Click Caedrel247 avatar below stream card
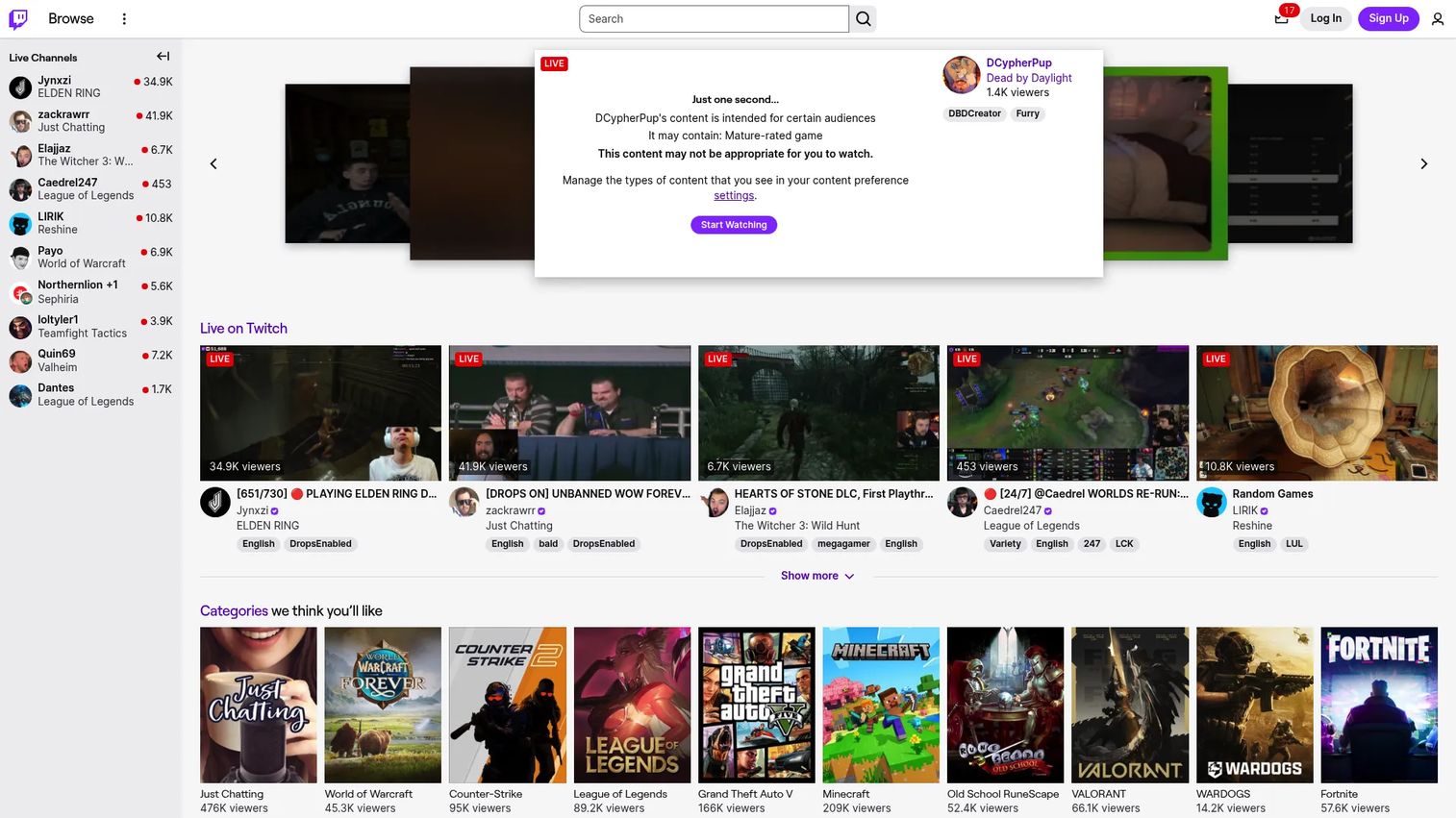Viewport: 1456px width, 818px height. [x=963, y=502]
